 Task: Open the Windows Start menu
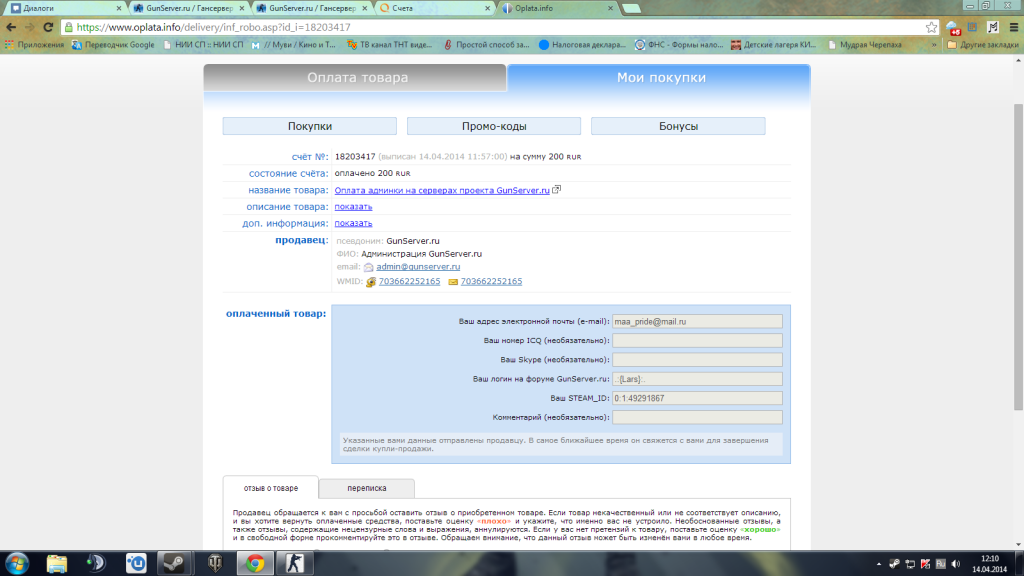click(18, 562)
